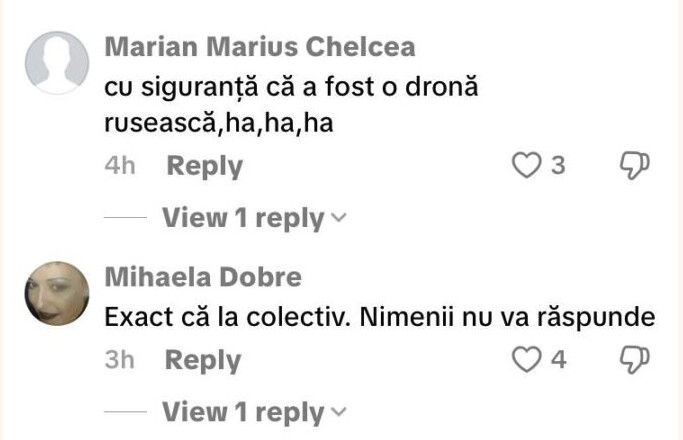The width and height of the screenshot is (683, 440).
Task: Like Marian Marius Chelcea's comment with the heart
Action: click(526, 166)
